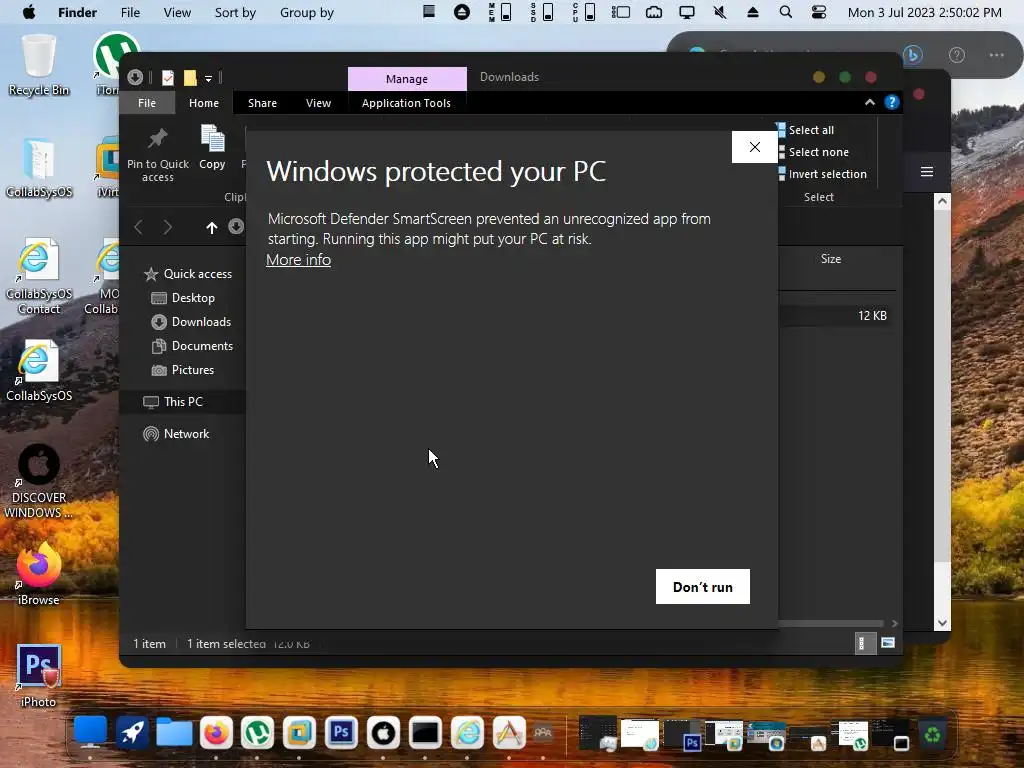The height and width of the screenshot is (768, 1024).
Task: Click the eject icon in the menu bar
Action: [752, 12]
